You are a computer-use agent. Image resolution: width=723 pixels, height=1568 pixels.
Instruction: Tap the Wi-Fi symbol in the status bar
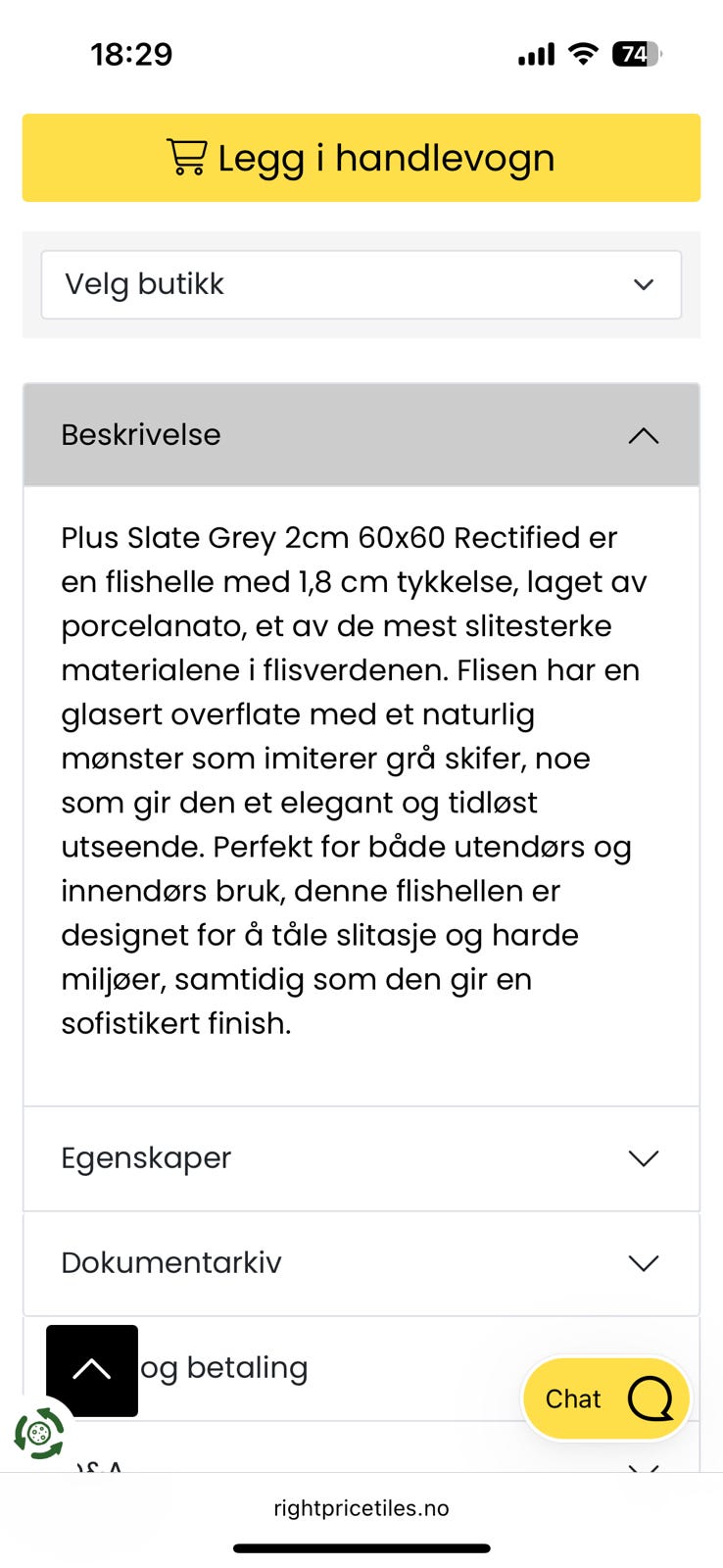point(582,54)
